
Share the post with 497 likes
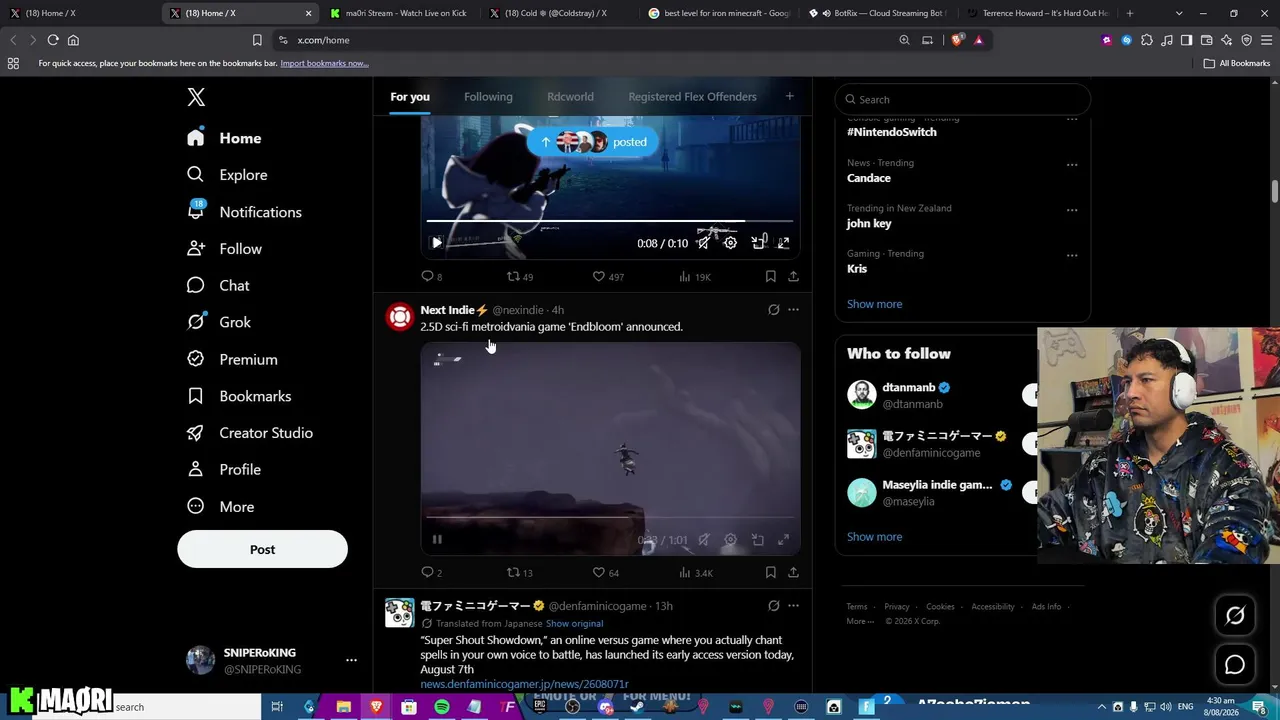click(793, 276)
